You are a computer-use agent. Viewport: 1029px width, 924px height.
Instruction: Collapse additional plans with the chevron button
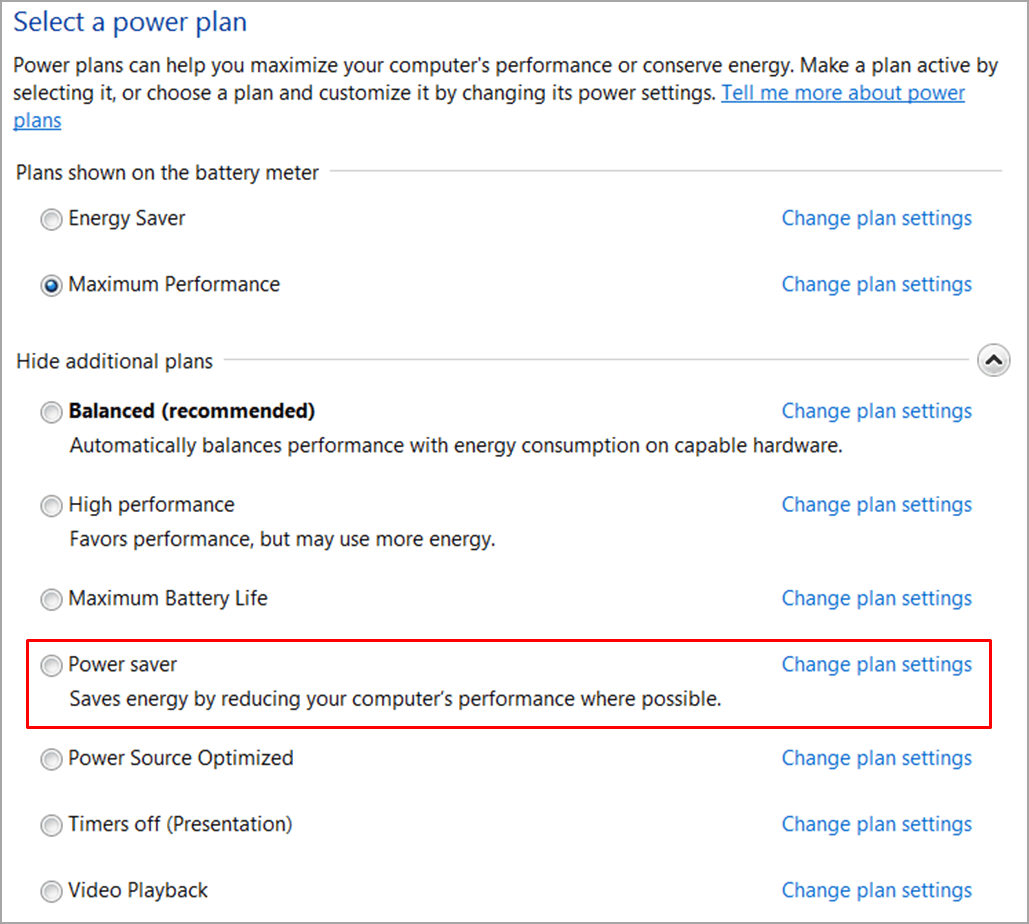pos(993,360)
